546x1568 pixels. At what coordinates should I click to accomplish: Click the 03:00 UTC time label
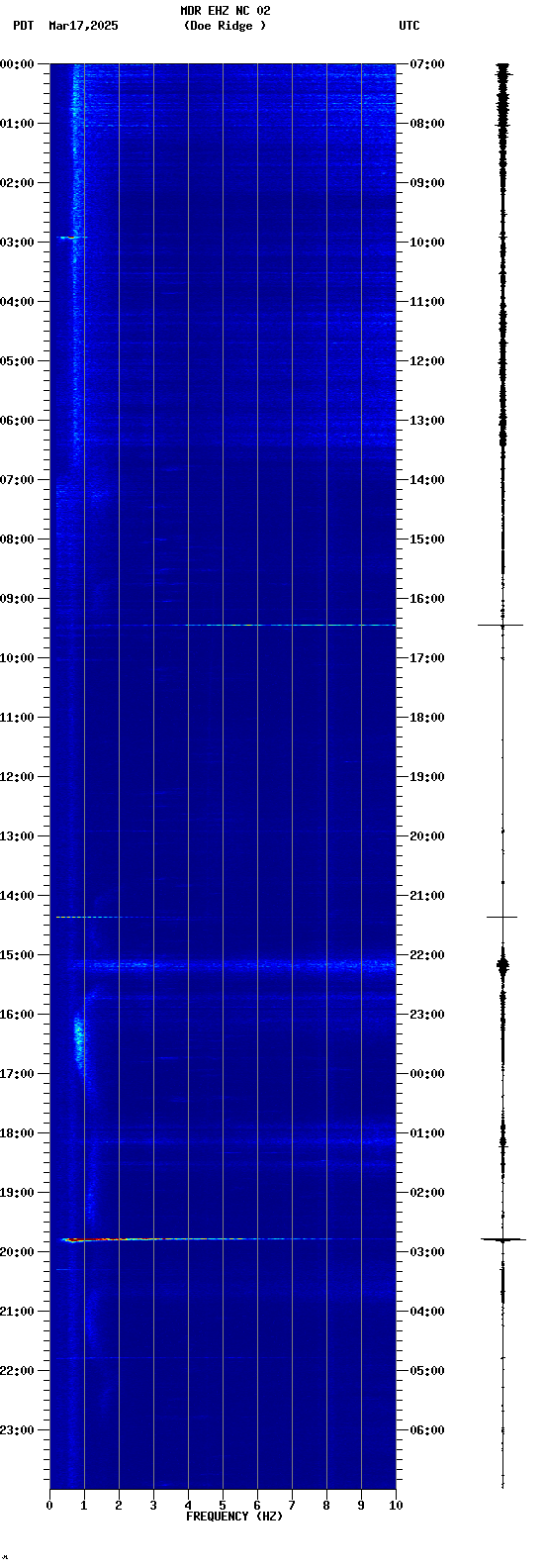(x=426, y=1252)
